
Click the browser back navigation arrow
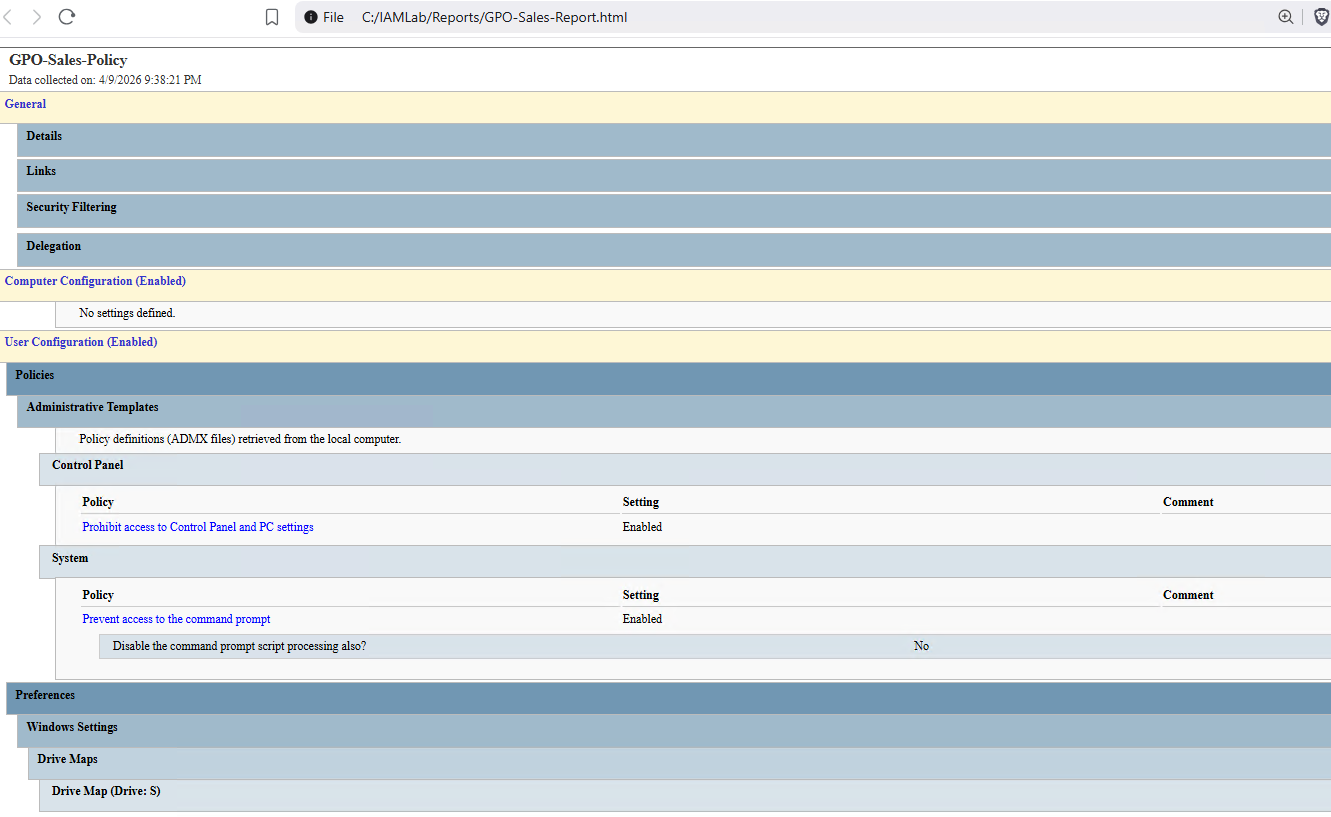pos(10,16)
